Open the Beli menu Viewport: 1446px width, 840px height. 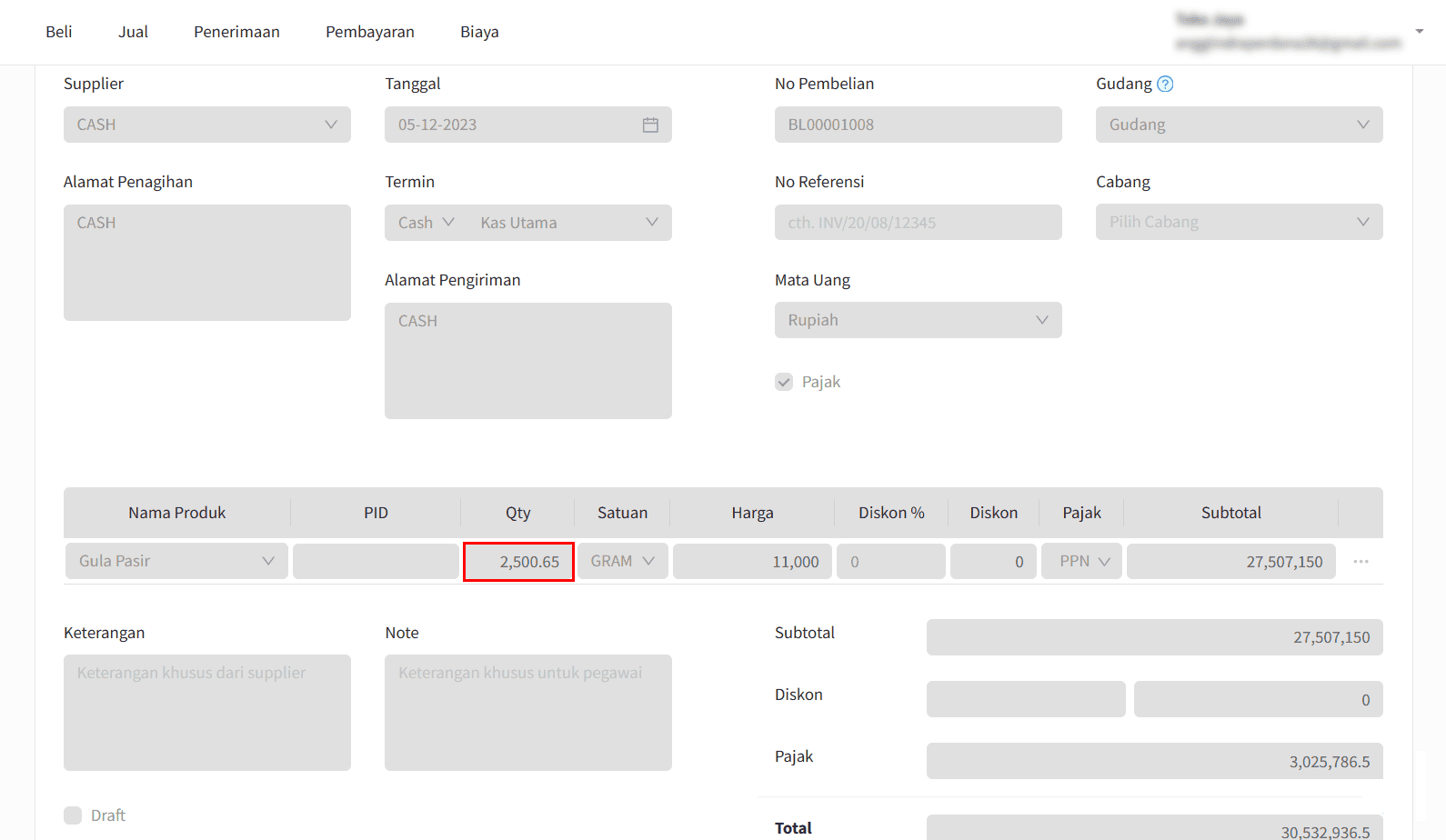59,32
